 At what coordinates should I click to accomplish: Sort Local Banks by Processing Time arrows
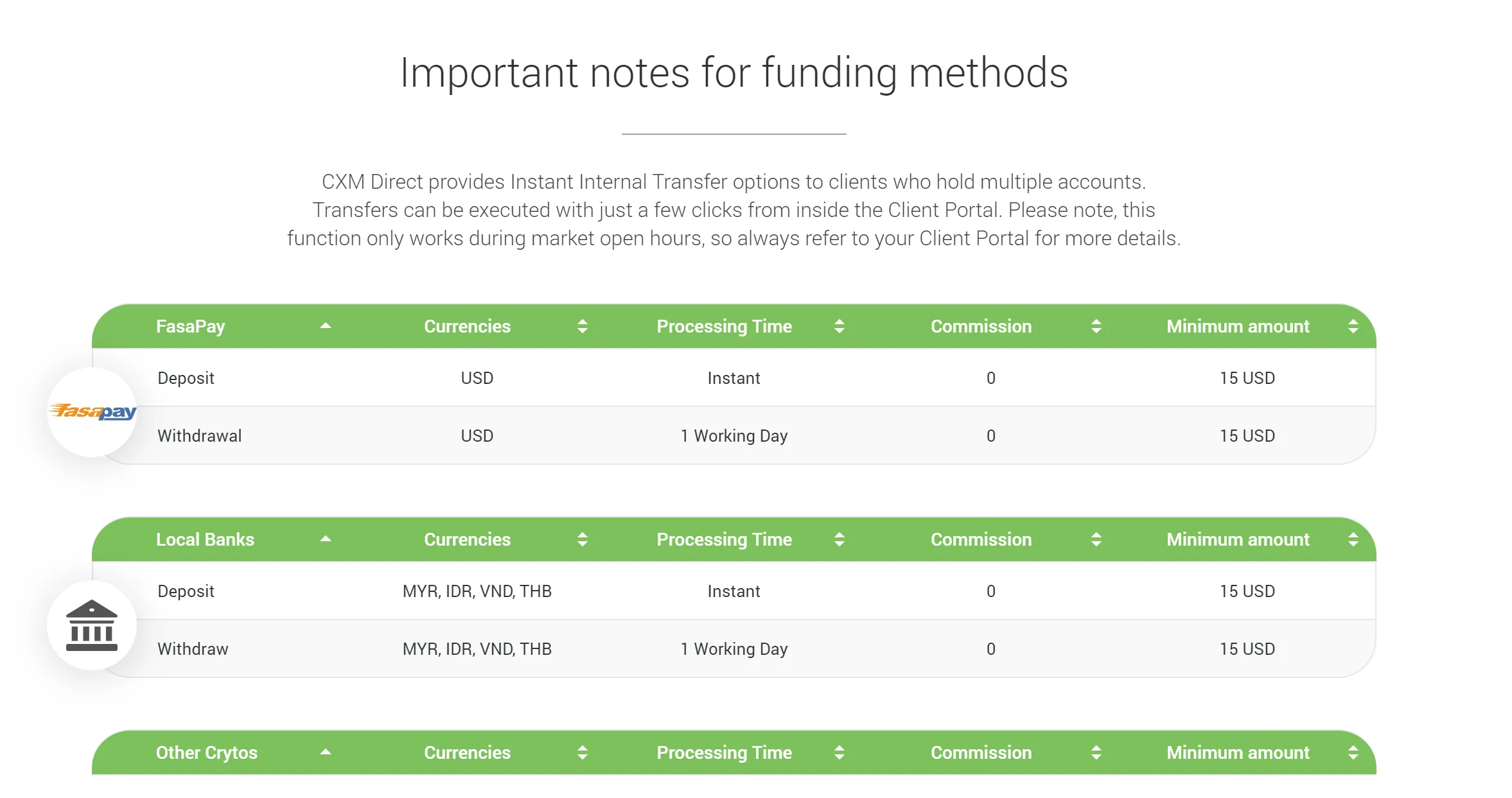pyautogui.click(x=840, y=539)
